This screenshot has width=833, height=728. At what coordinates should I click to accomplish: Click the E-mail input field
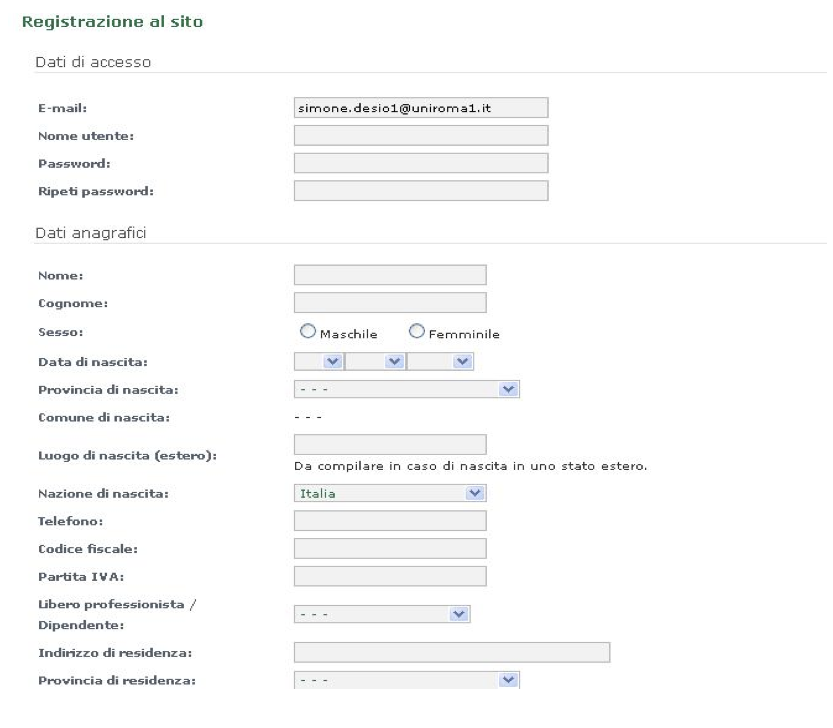point(421,108)
